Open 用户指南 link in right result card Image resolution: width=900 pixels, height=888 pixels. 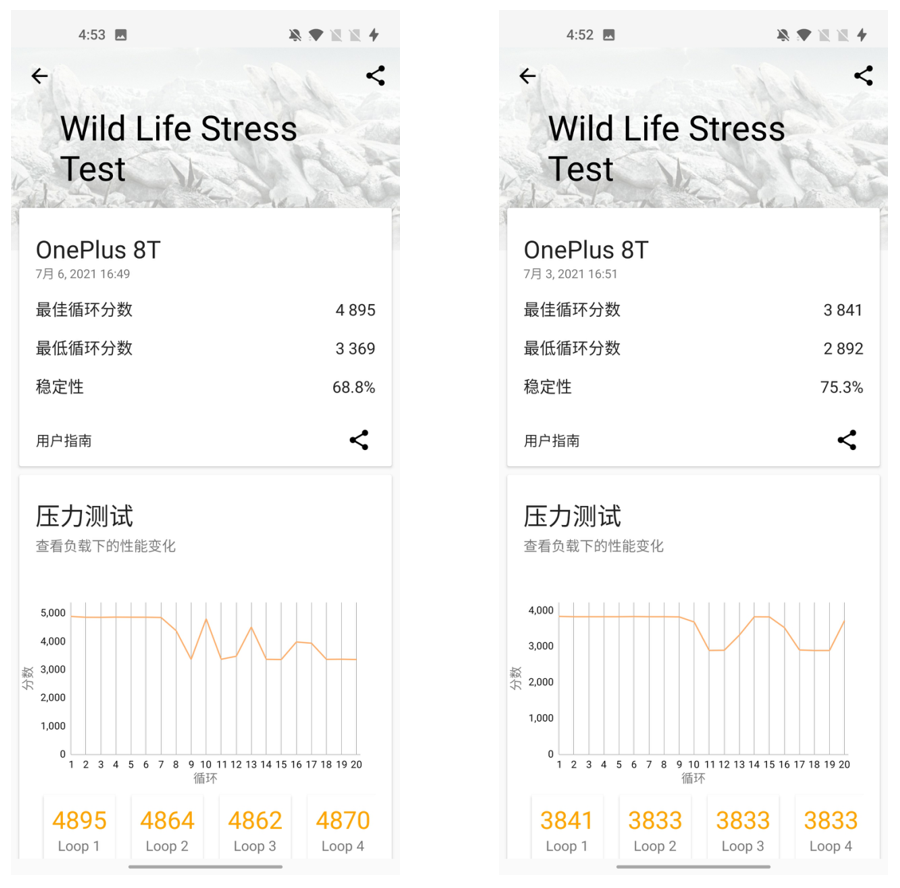(552, 441)
